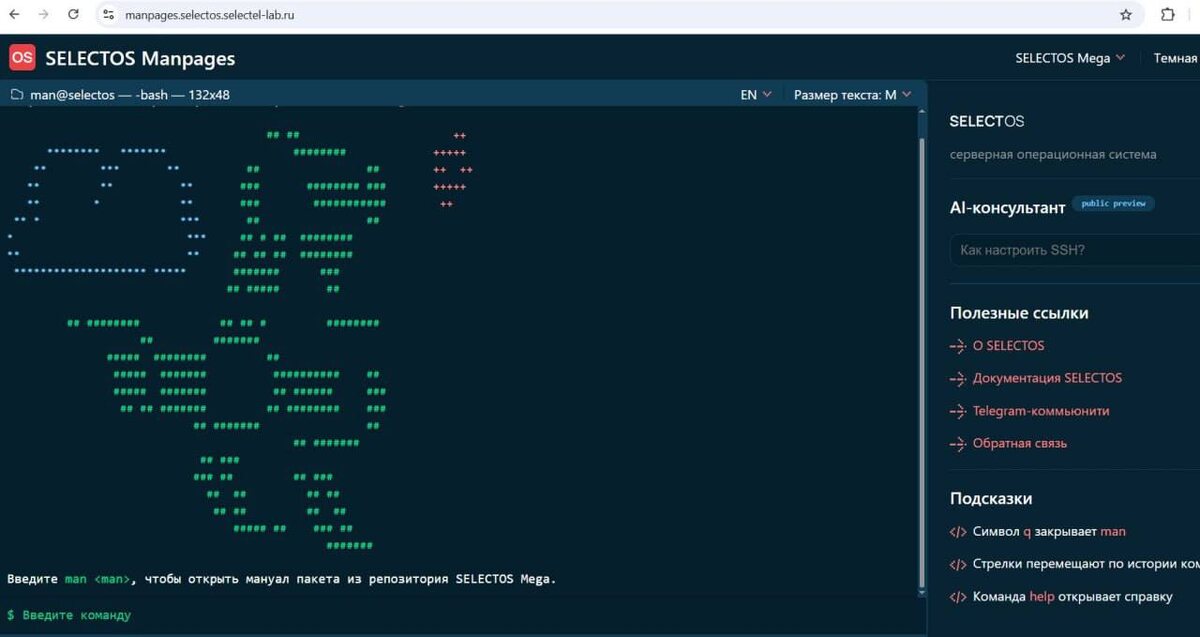Open the Размер текста: M dropdown
The image size is (1200, 637).
coord(853,95)
